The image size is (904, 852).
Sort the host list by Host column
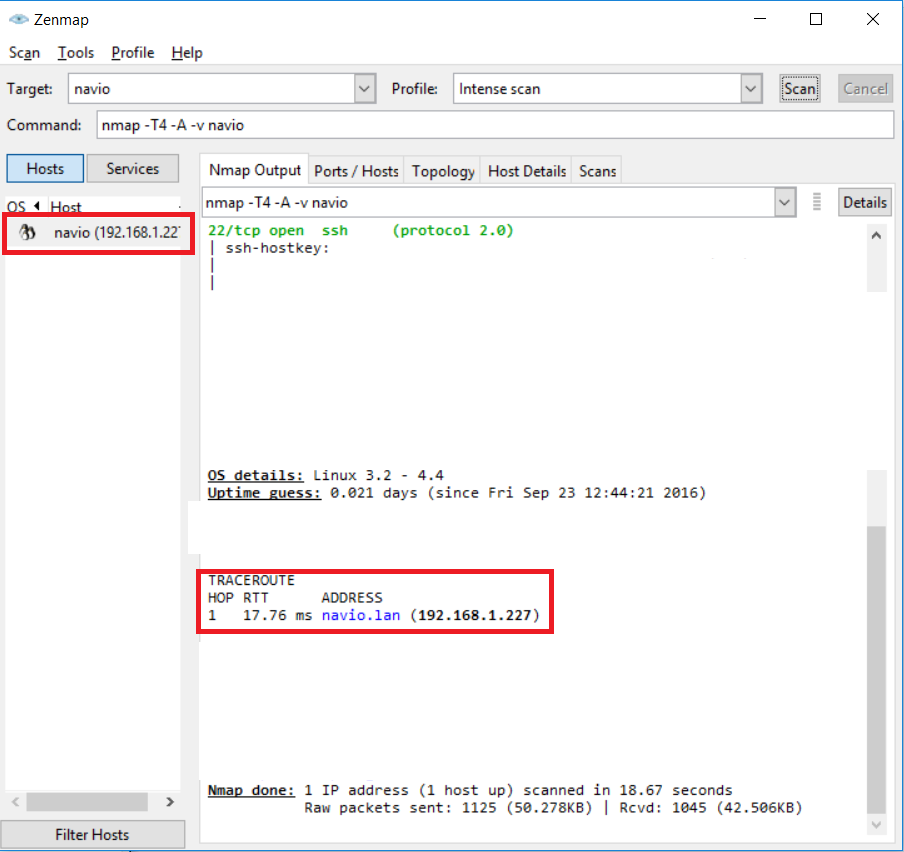(114, 206)
